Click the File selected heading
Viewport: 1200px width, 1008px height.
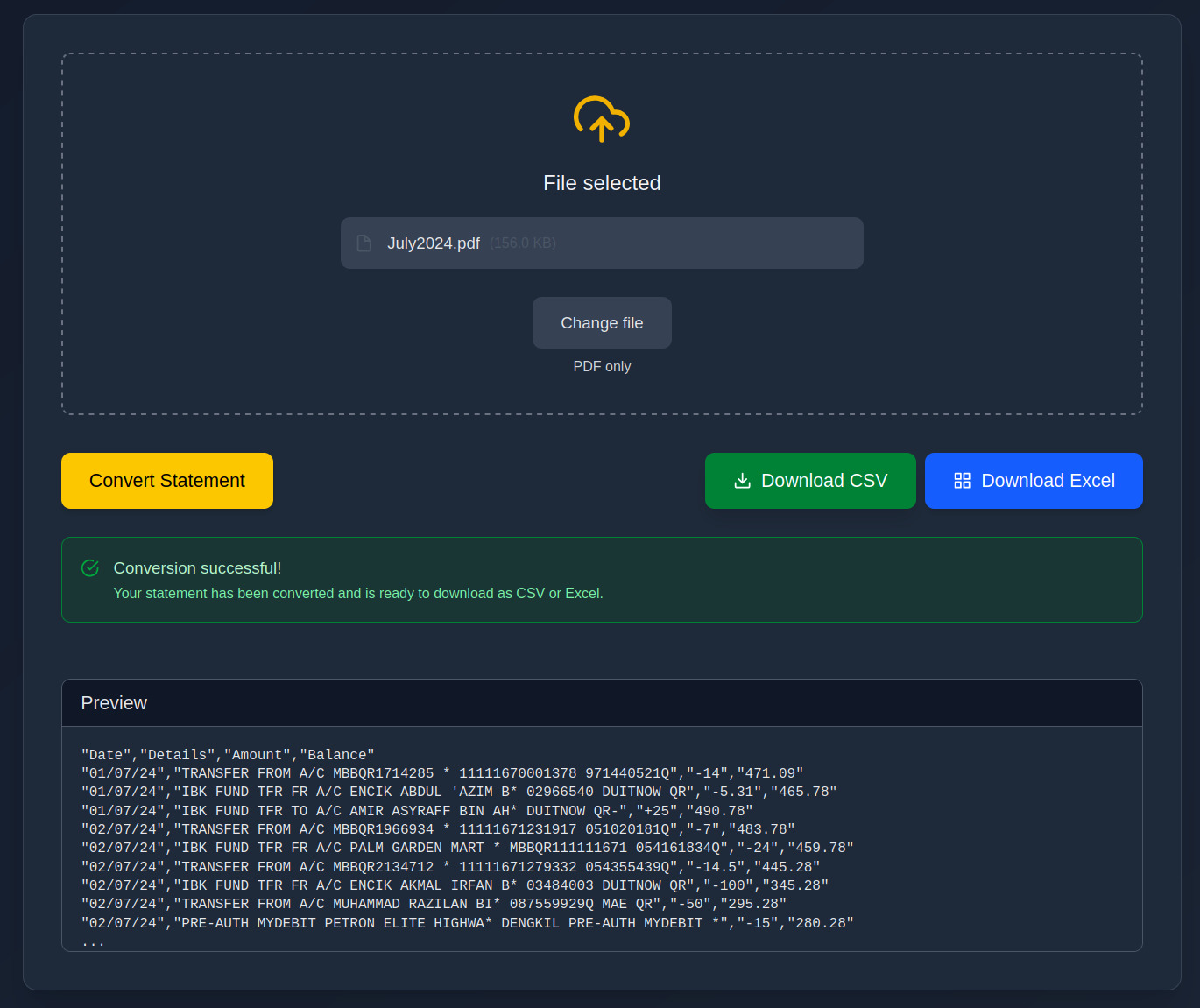pos(602,183)
